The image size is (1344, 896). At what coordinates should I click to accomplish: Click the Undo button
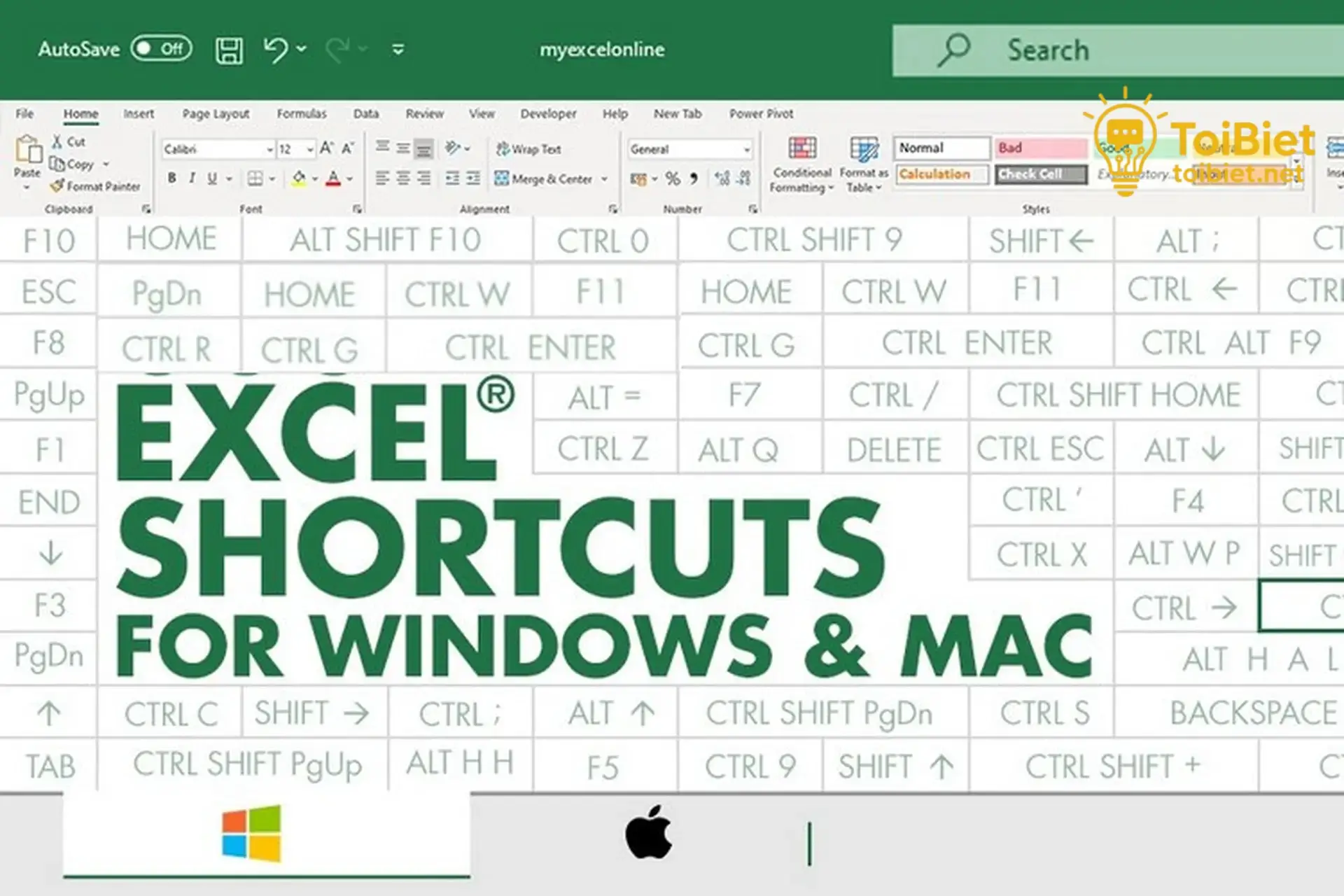pos(274,49)
